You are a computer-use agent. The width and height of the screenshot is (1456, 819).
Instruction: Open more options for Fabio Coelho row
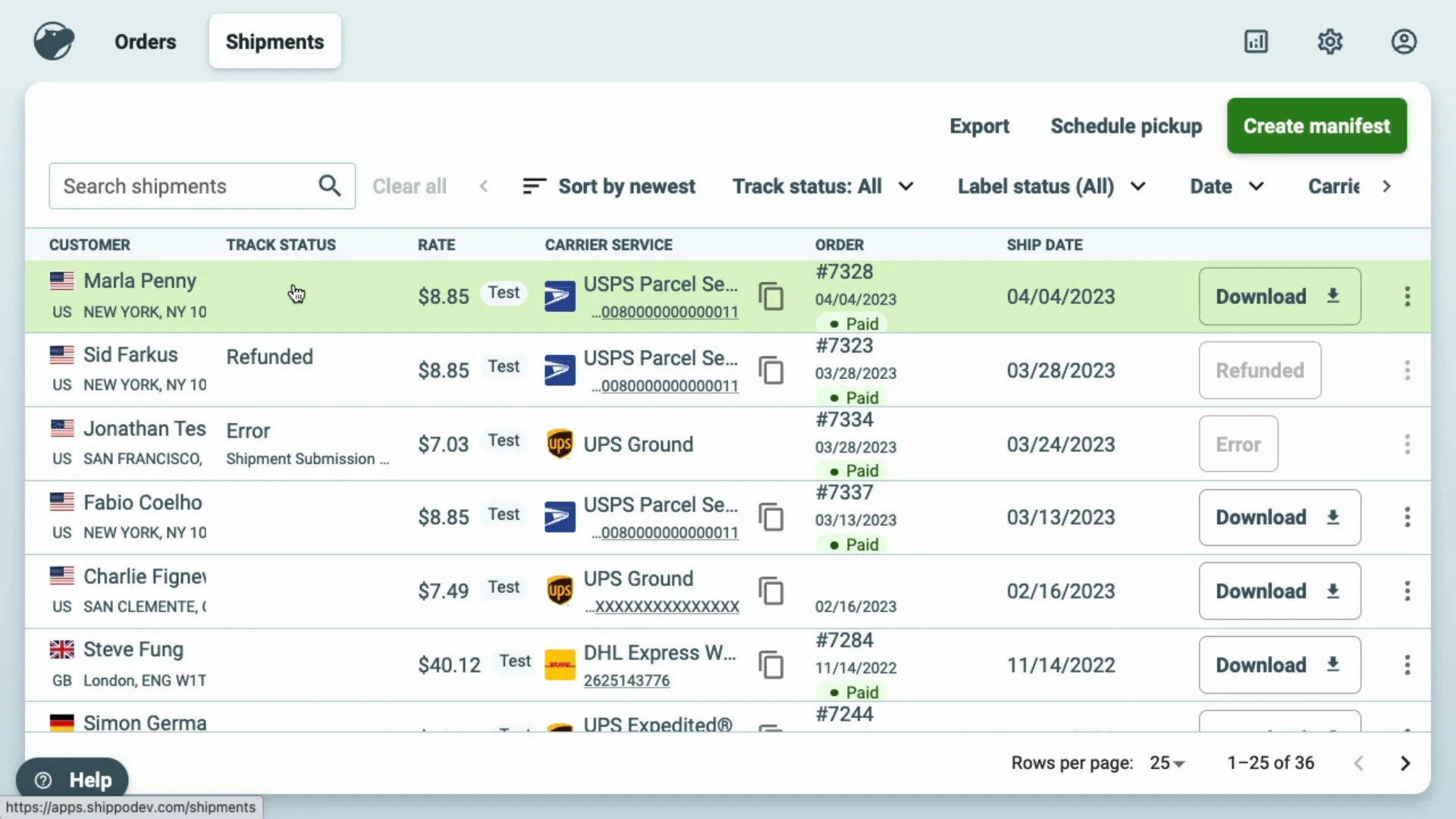[1407, 517]
